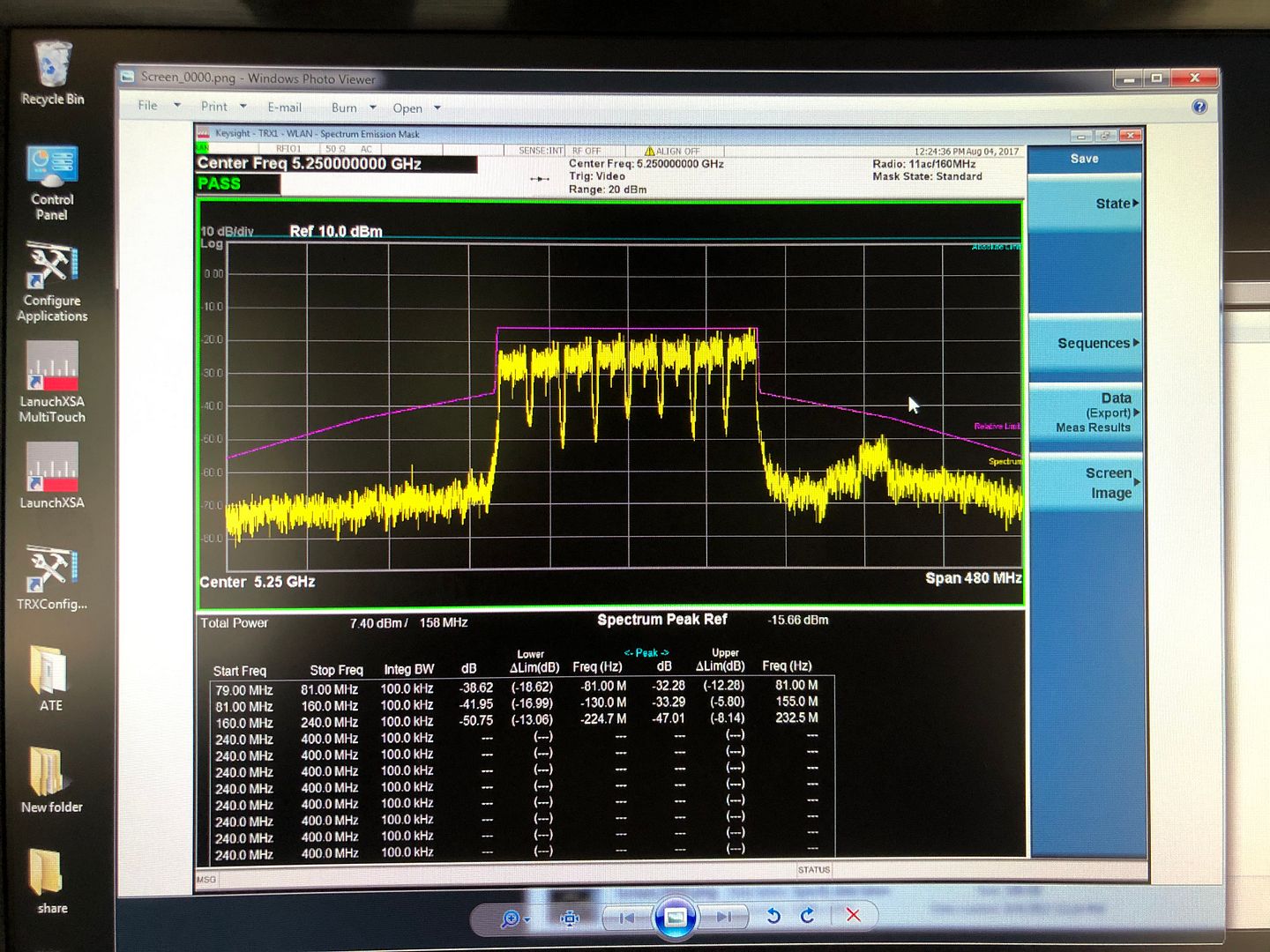Skip to the next image
1270x952 pixels.
pos(724,917)
